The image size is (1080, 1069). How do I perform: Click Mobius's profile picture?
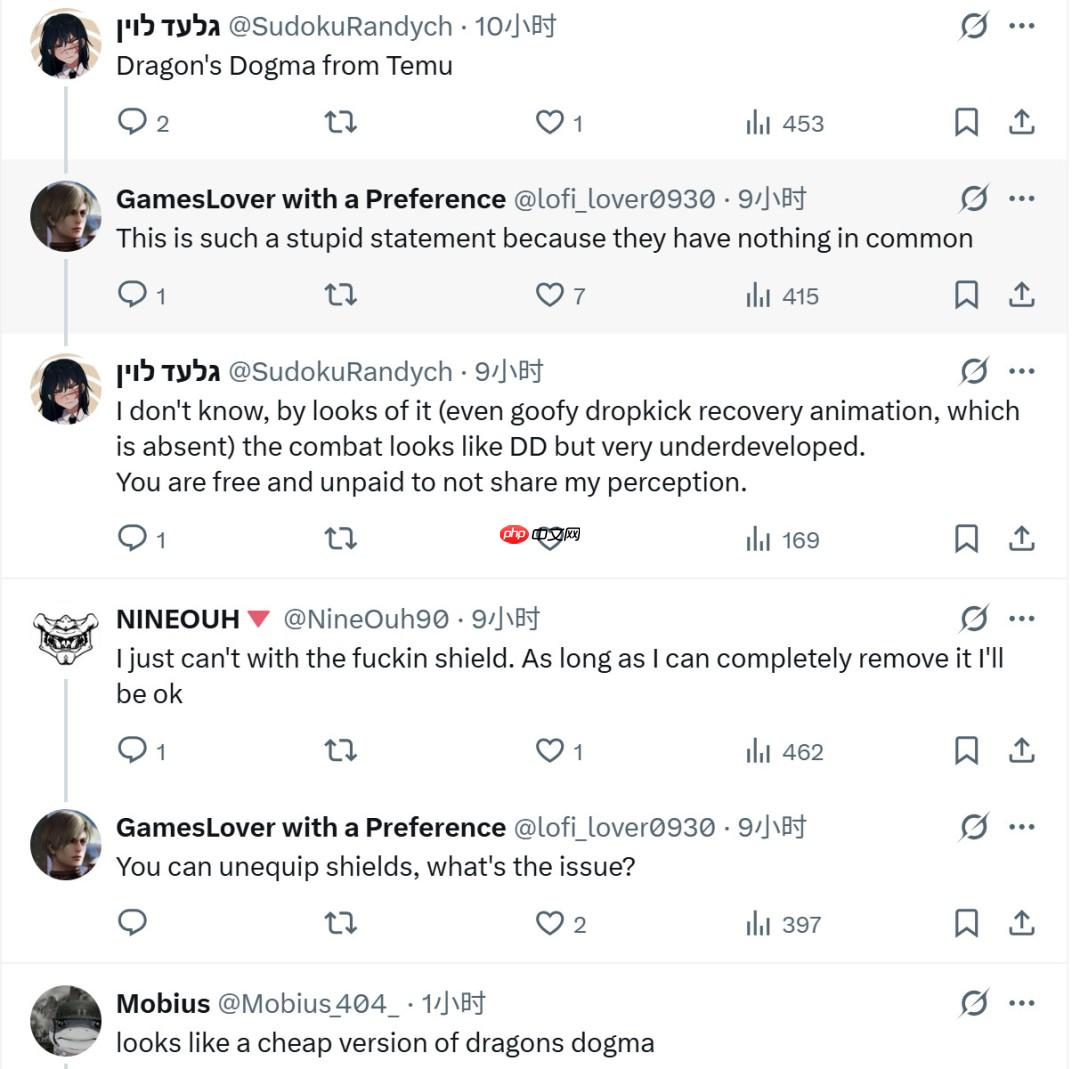pos(66,1021)
